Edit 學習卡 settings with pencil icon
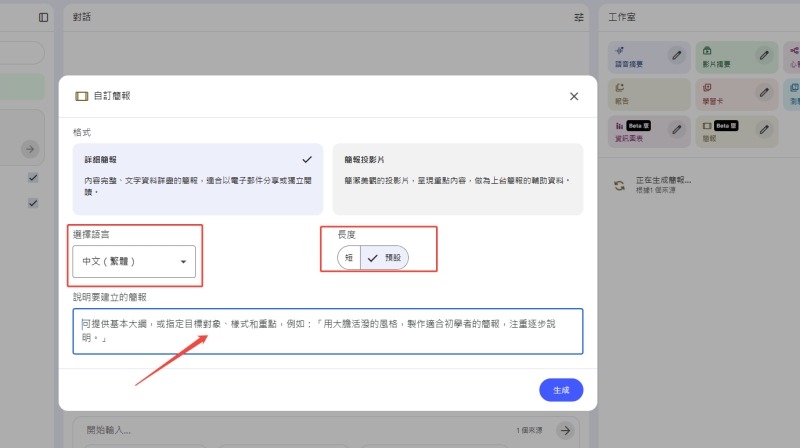This screenshot has width=800, height=448. 764,92
